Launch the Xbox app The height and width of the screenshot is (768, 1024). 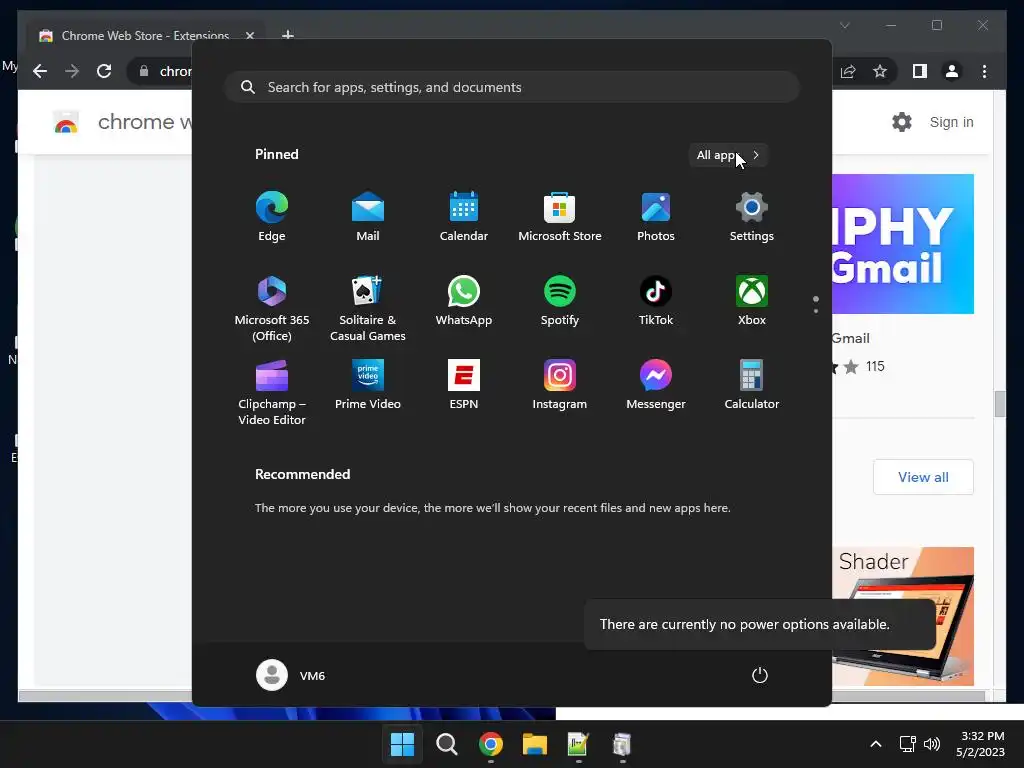pyautogui.click(x=752, y=300)
